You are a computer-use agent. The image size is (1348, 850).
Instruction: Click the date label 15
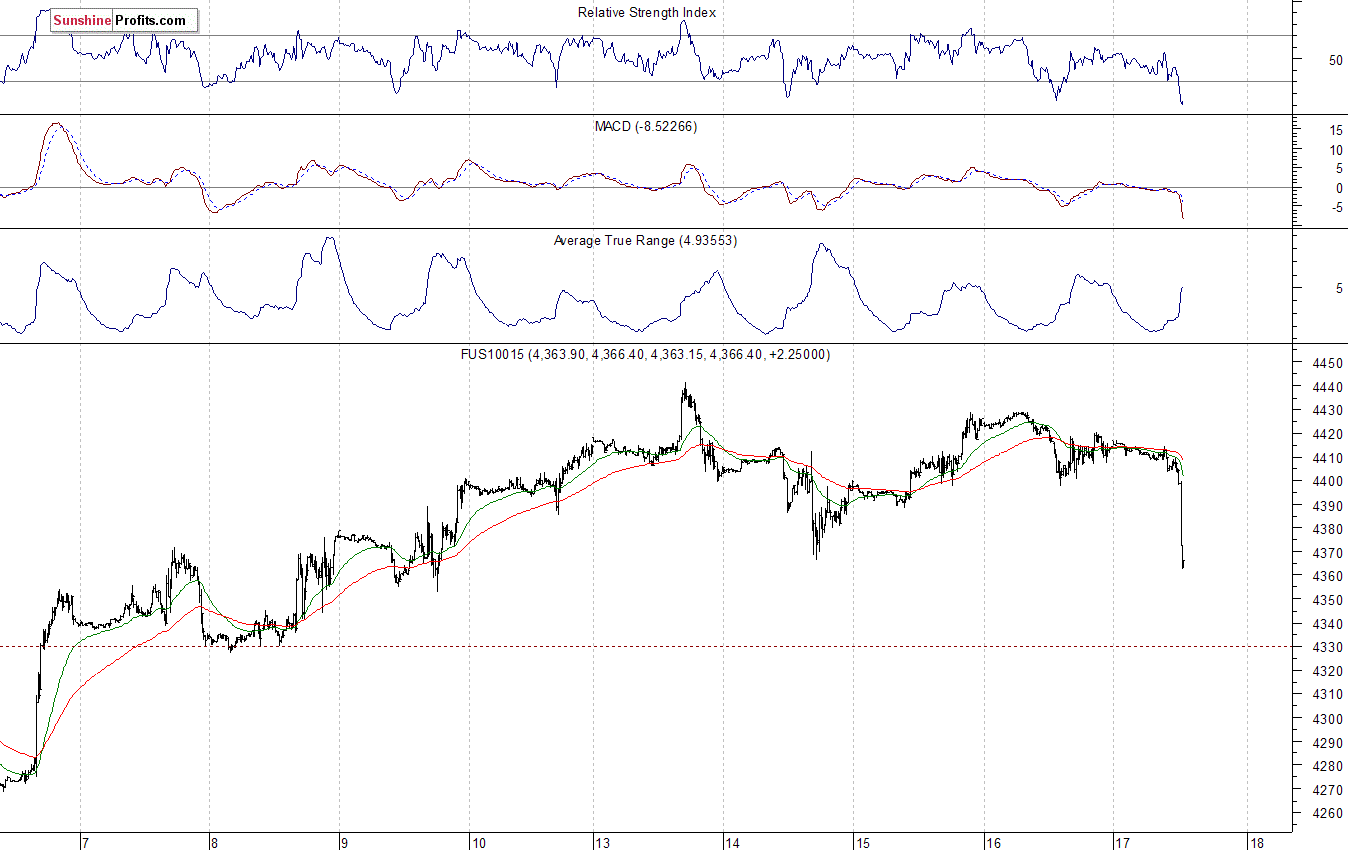coord(863,842)
